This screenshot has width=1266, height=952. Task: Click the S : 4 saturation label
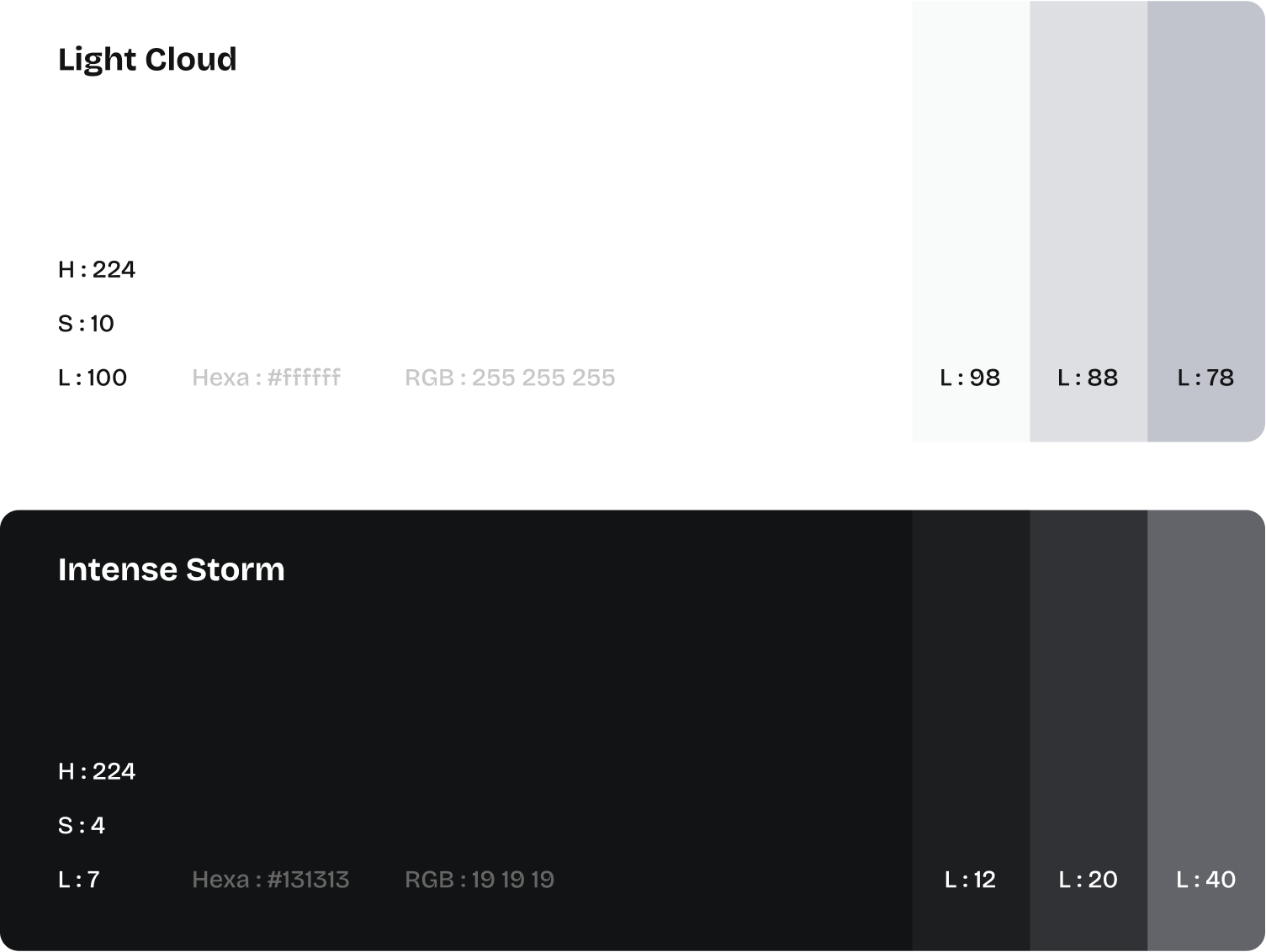click(x=82, y=826)
